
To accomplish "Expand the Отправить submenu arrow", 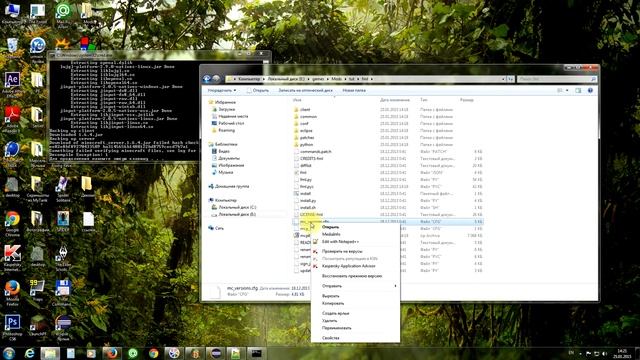I will (x=395, y=286).
